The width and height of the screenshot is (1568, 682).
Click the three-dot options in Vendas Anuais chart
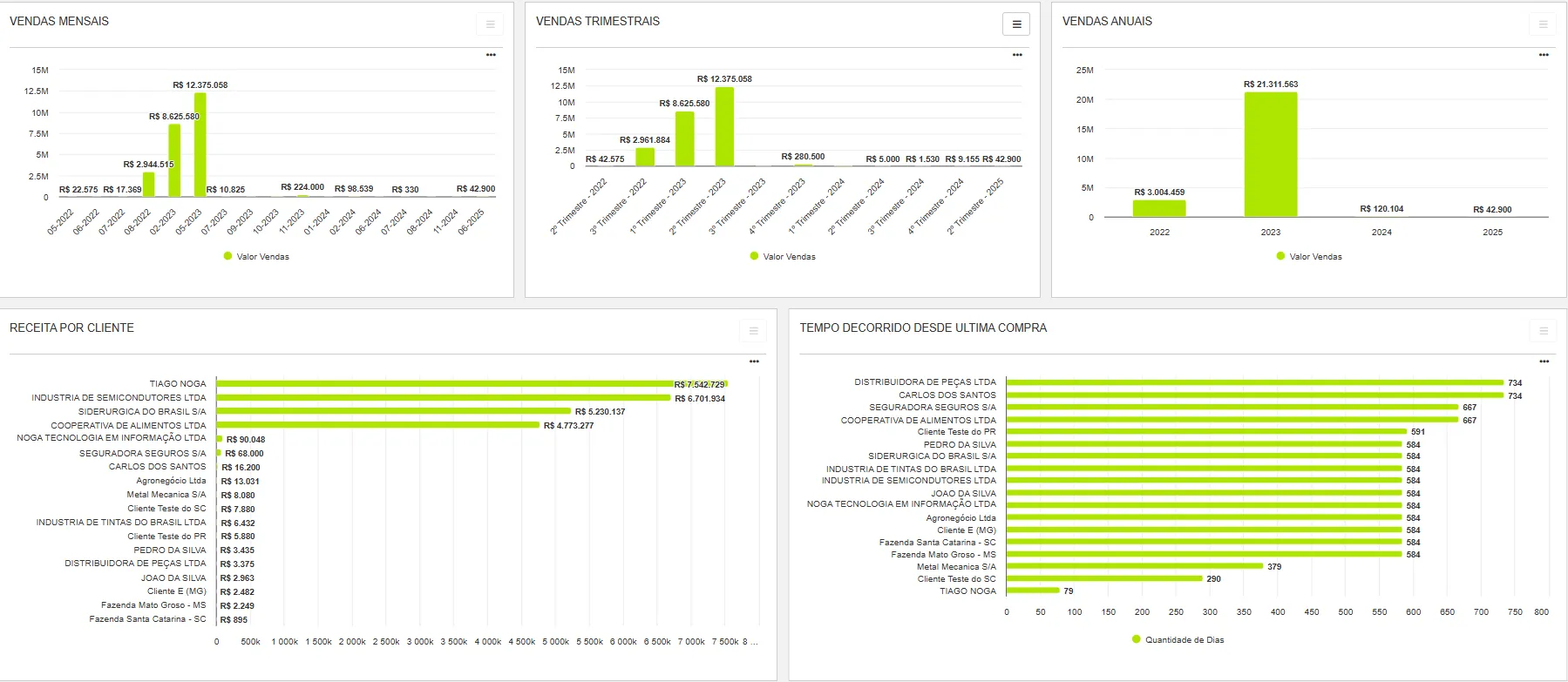click(x=1544, y=55)
